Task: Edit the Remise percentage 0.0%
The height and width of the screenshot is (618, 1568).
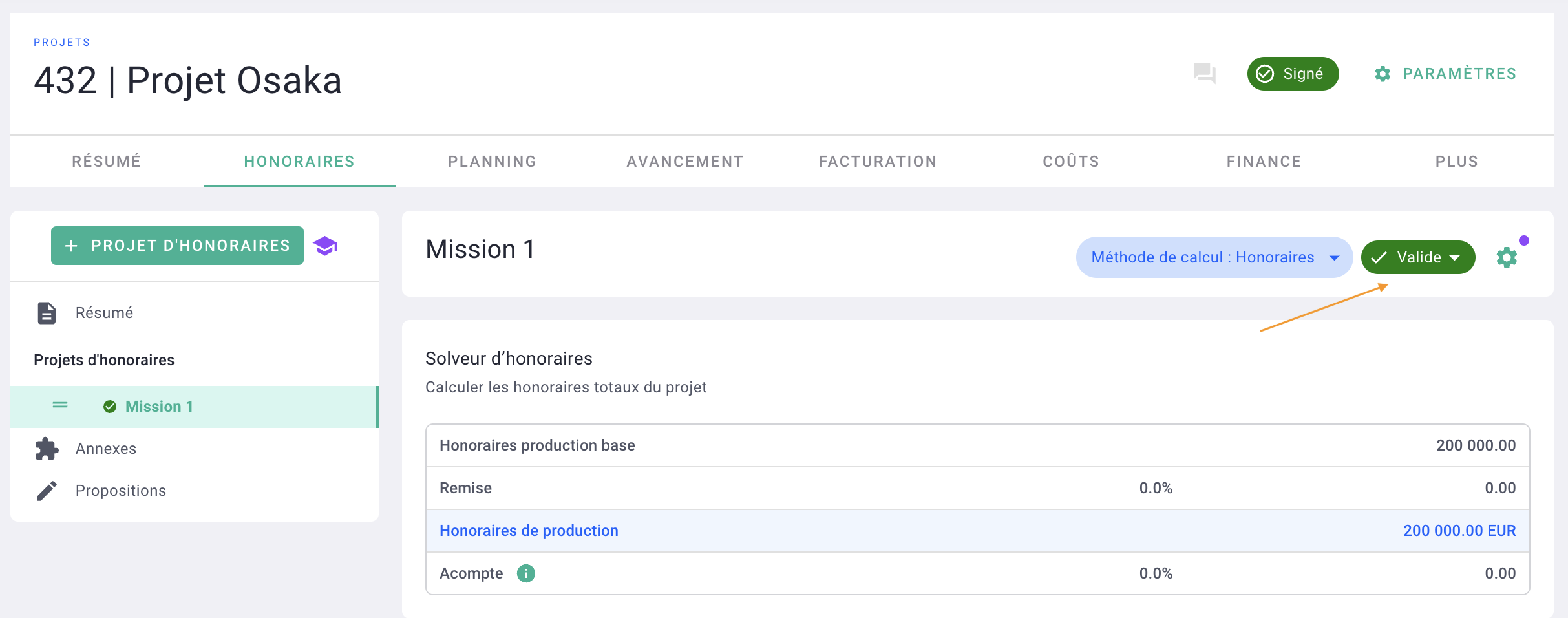Action: click(x=1156, y=488)
